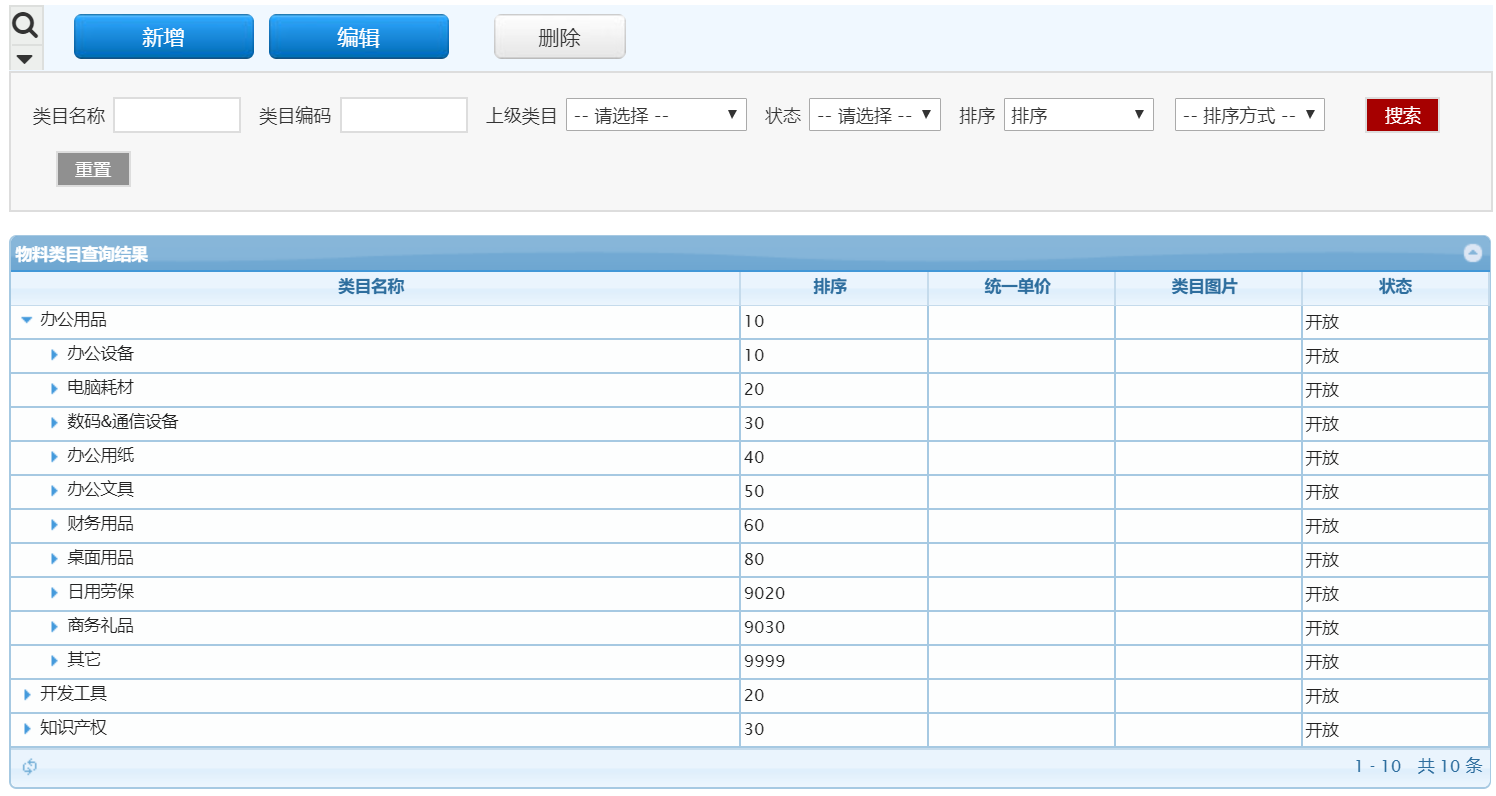This screenshot has width=1496, height=796.
Task: Expand the 日用劳保 tree node
Action: point(54,592)
